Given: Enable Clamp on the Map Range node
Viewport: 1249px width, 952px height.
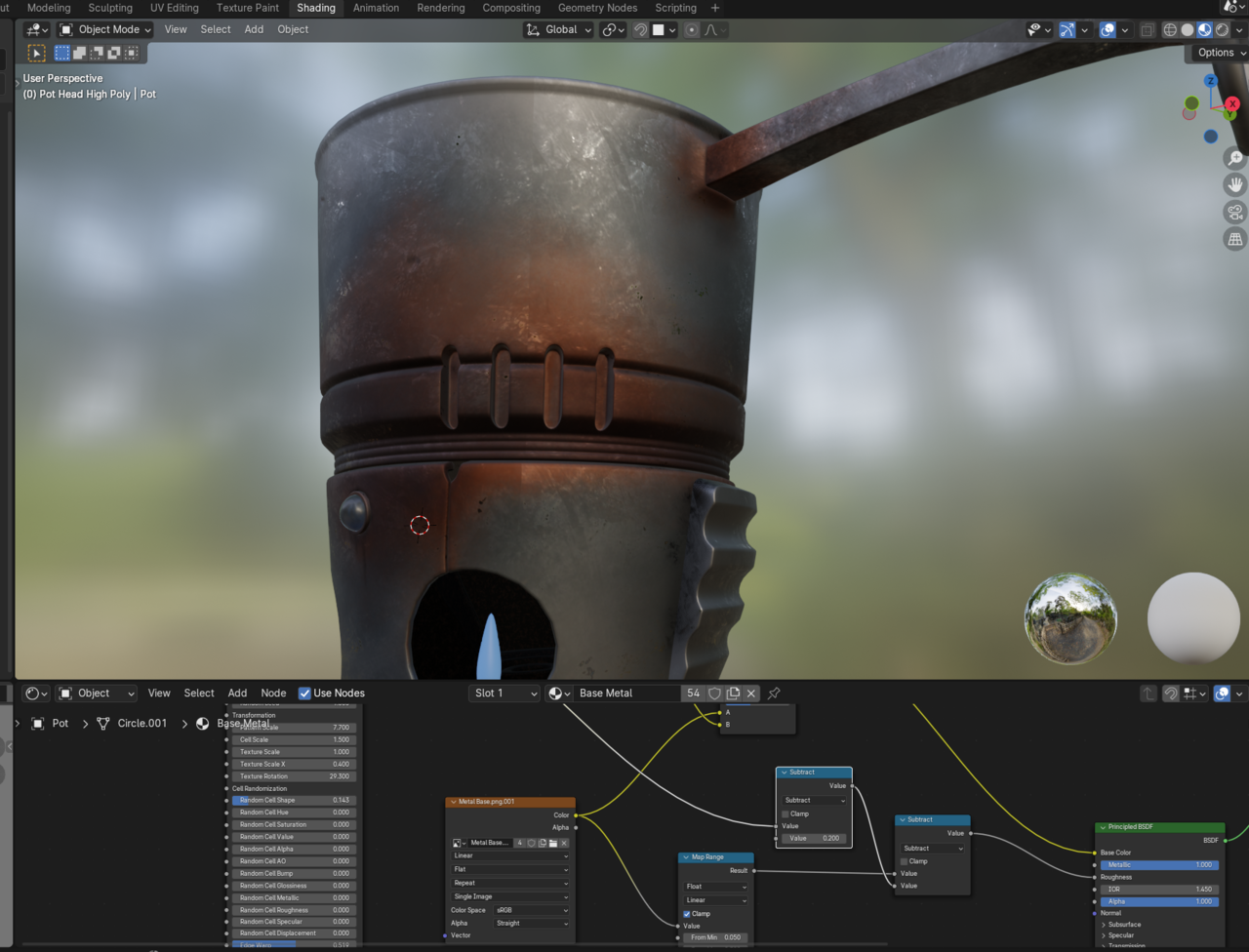Looking at the screenshot, I should point(688,915).
